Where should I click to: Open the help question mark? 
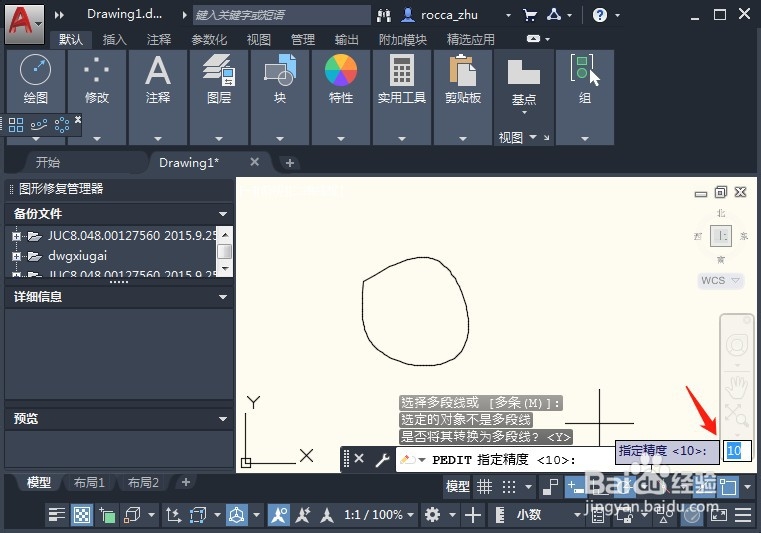(x=600, y=15)
